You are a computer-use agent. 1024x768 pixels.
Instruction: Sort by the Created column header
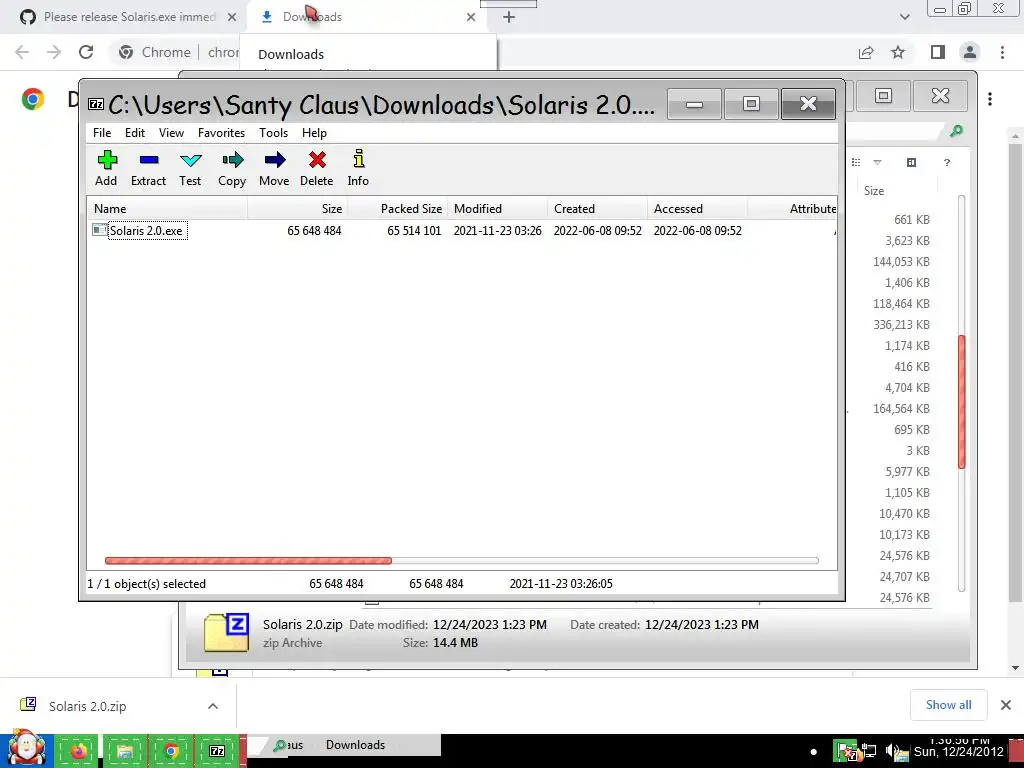[598, 209]
